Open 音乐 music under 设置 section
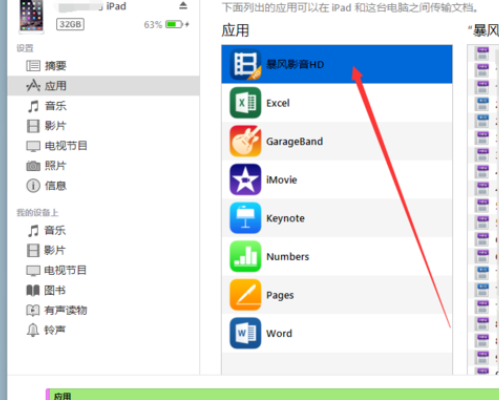The image size is (499, 400). (103, 106)
